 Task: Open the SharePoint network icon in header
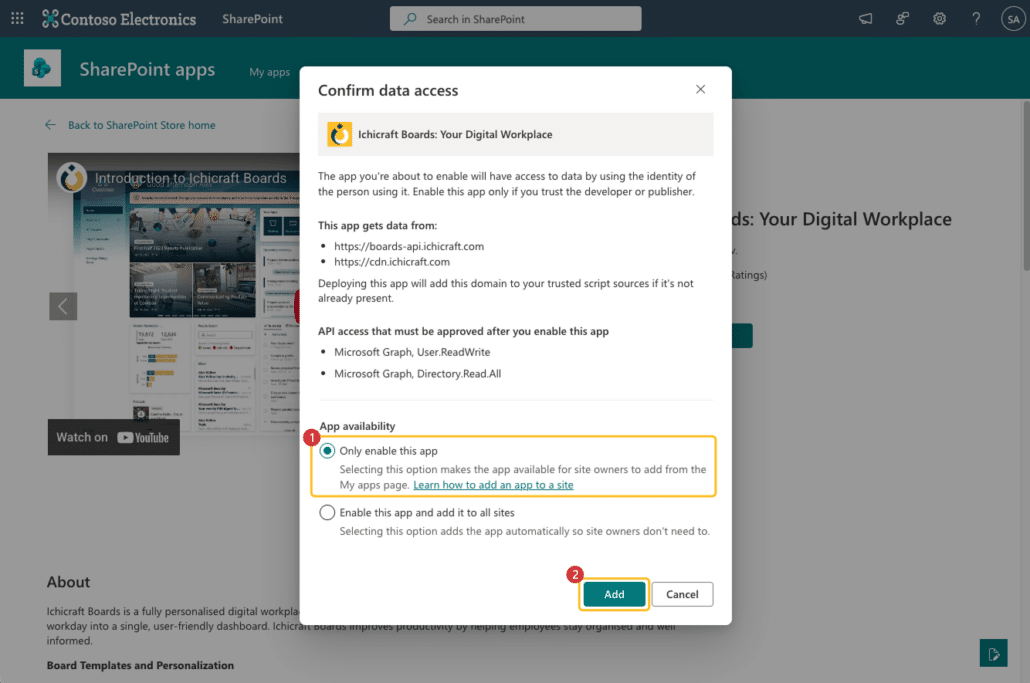(x=903, y=19)
